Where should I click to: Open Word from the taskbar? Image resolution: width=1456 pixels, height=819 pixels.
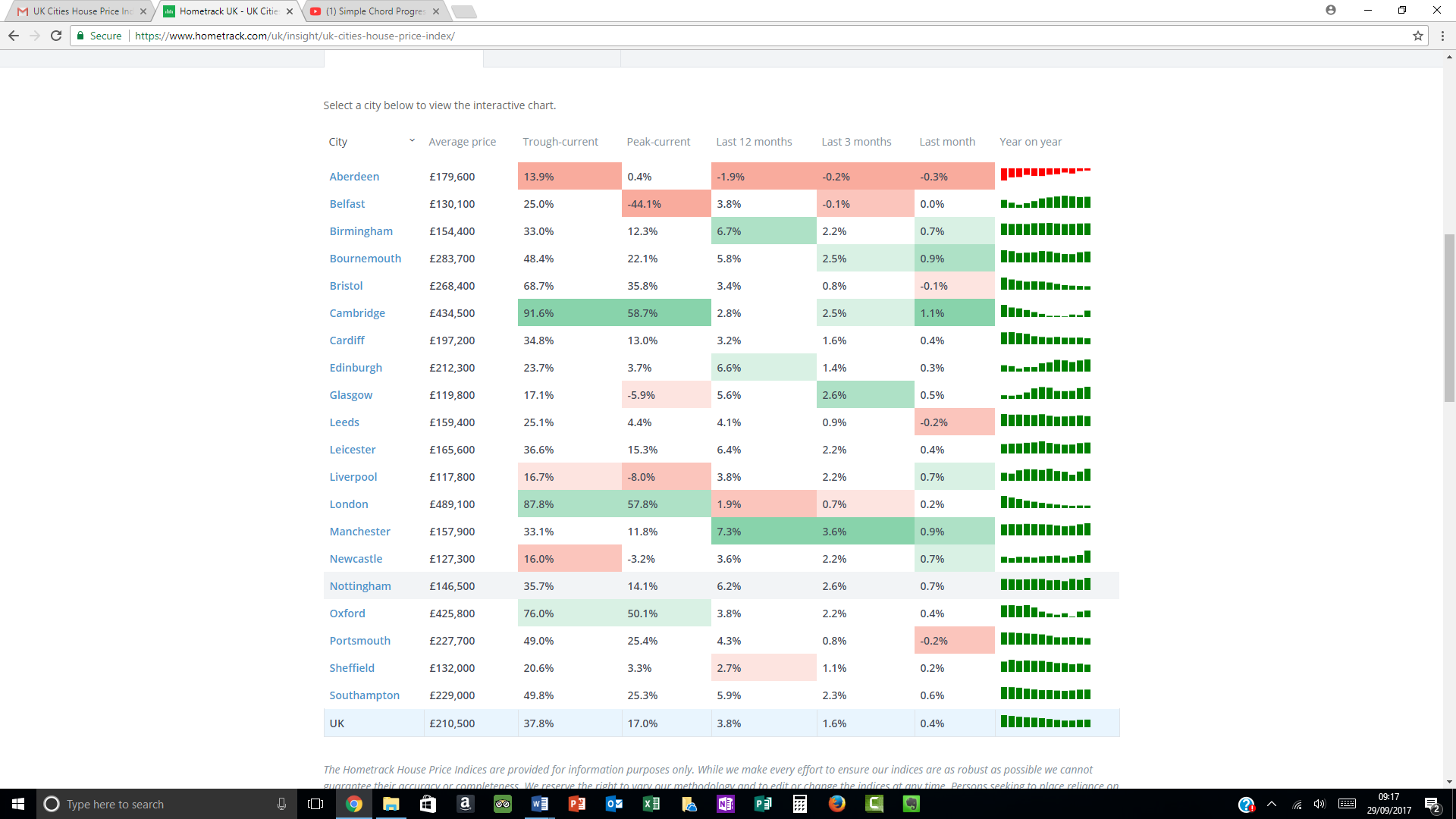point(540,804)
